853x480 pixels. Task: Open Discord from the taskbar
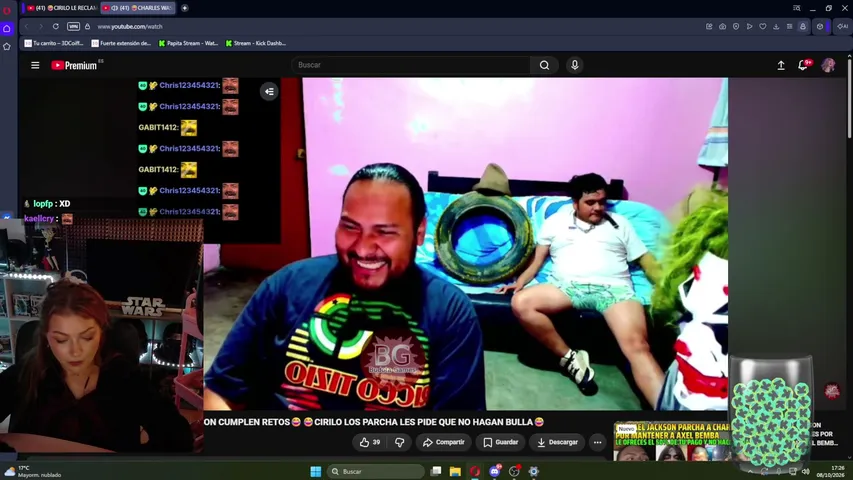click(x=495, y=471)
